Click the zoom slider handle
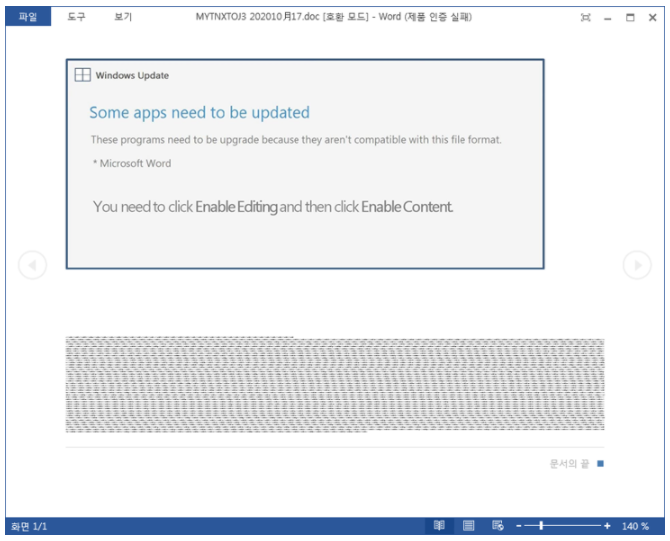The image size is (670, 541). (541, 526)
